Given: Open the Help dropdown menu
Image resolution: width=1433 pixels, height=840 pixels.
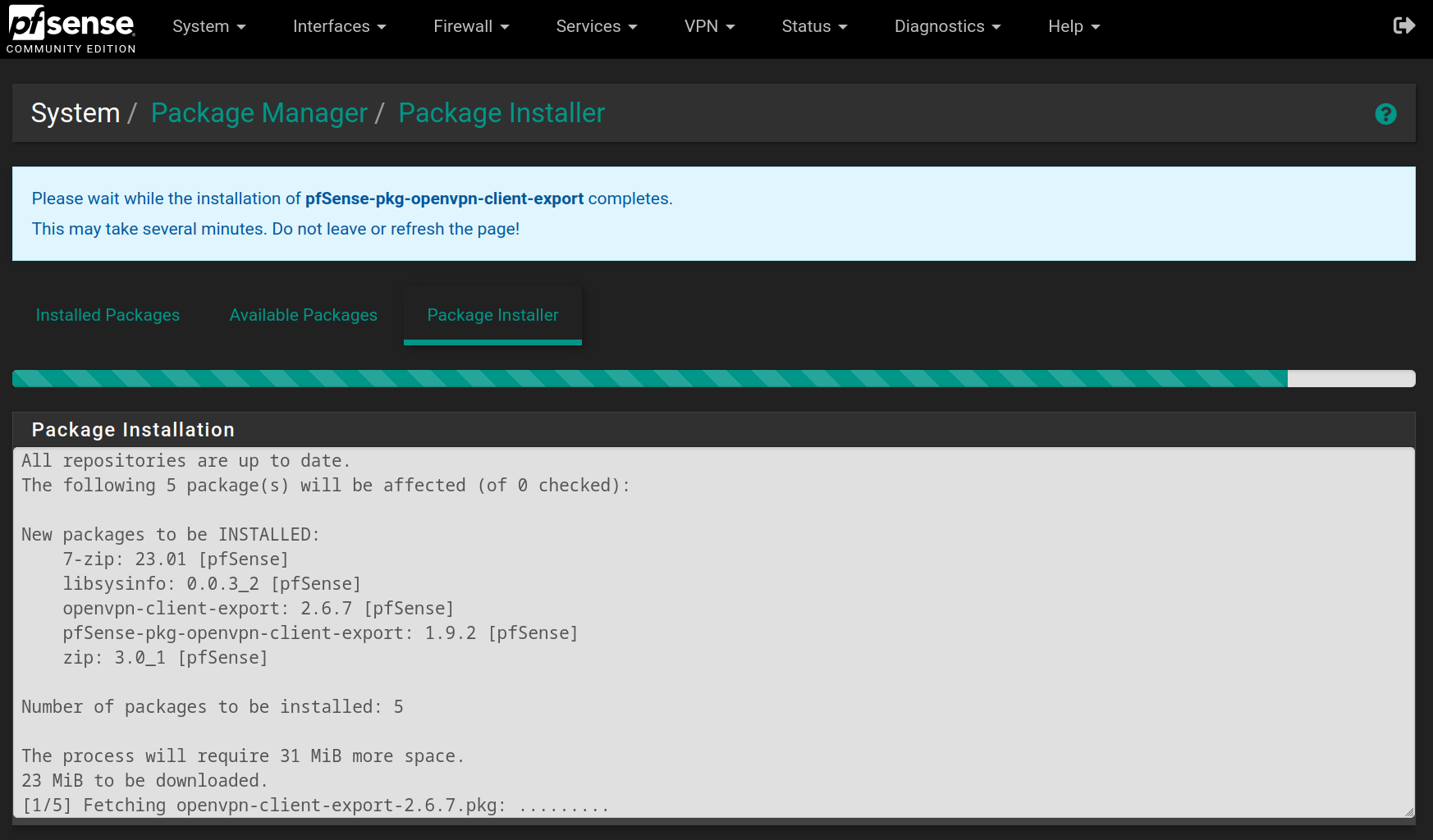Looking at the screenshot, I should click(x=1074, y=26).
